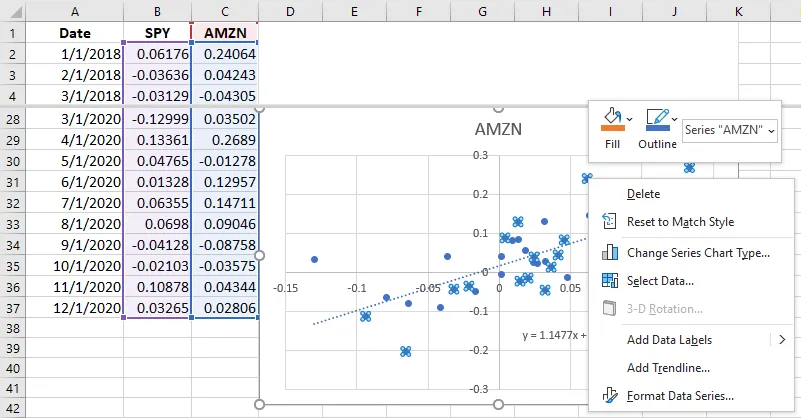Click the Reset to Match Style icon
The image size is (801, 418).
pos(609,222)
